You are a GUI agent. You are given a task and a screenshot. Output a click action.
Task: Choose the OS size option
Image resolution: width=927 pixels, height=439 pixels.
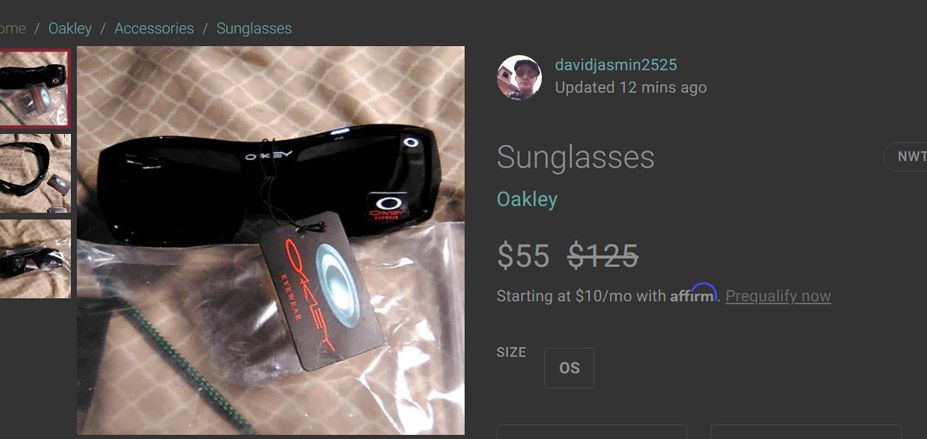pos(569,368)
